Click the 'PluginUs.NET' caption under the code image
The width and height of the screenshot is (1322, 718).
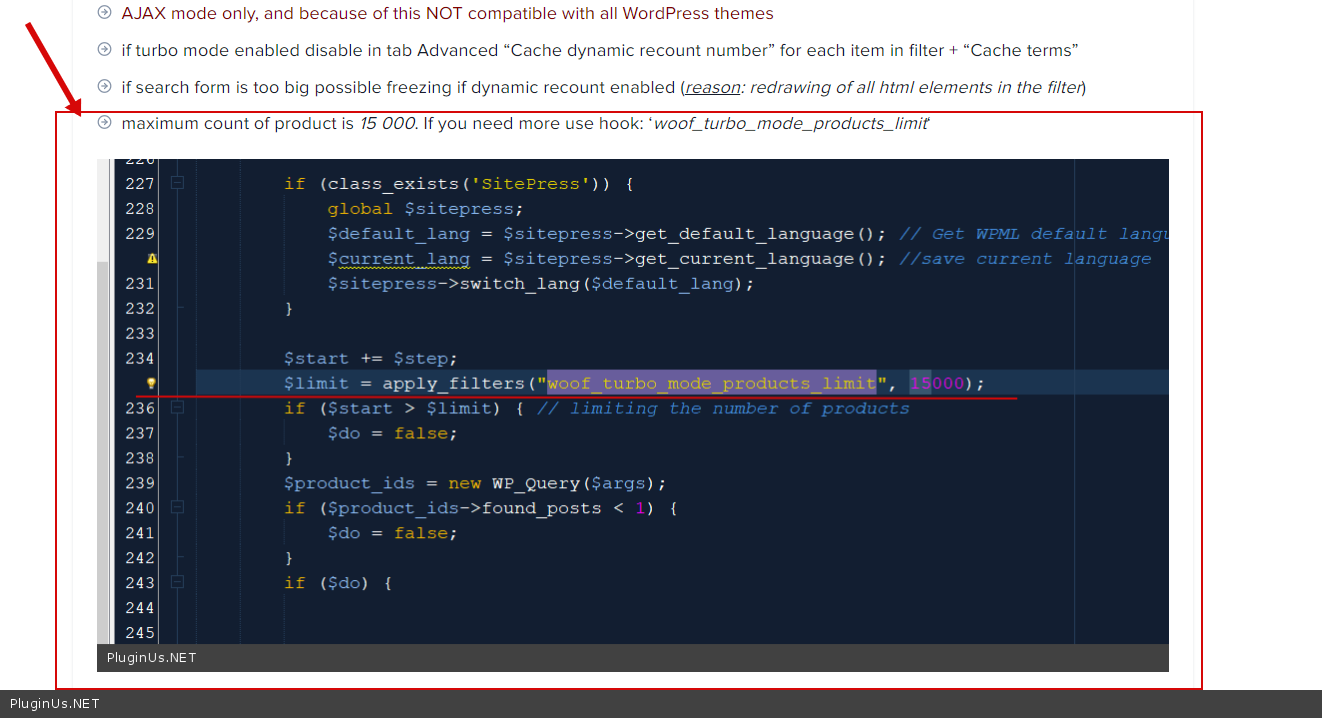click(x=152, y=658)
